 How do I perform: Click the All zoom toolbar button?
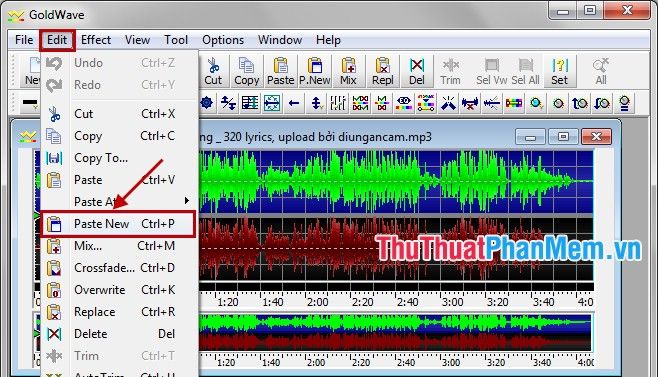(601, 71)
